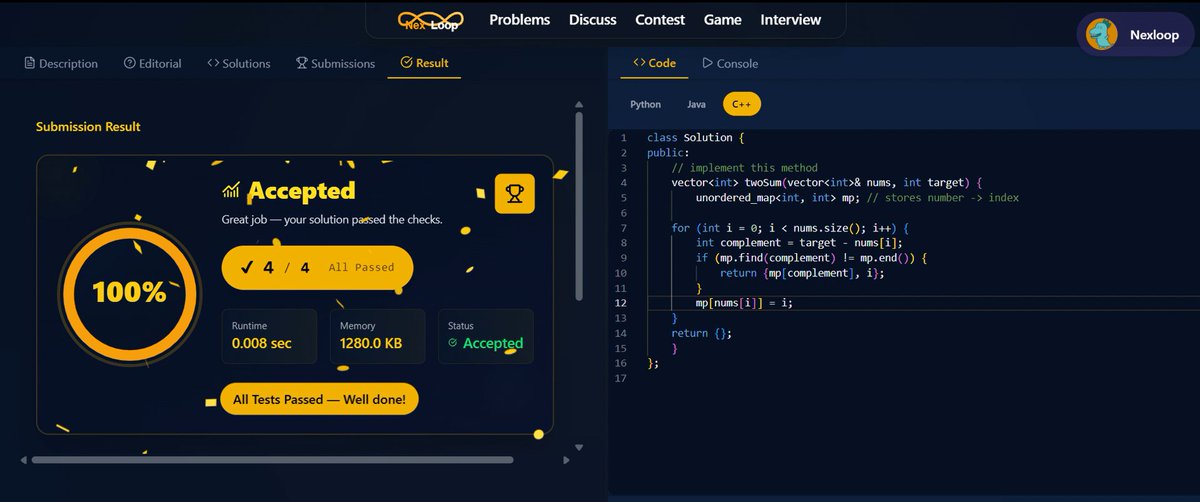The width and height of the screenshot is (1200, 502).
Task: Open the Game section
Action: [x=723, y=20]
